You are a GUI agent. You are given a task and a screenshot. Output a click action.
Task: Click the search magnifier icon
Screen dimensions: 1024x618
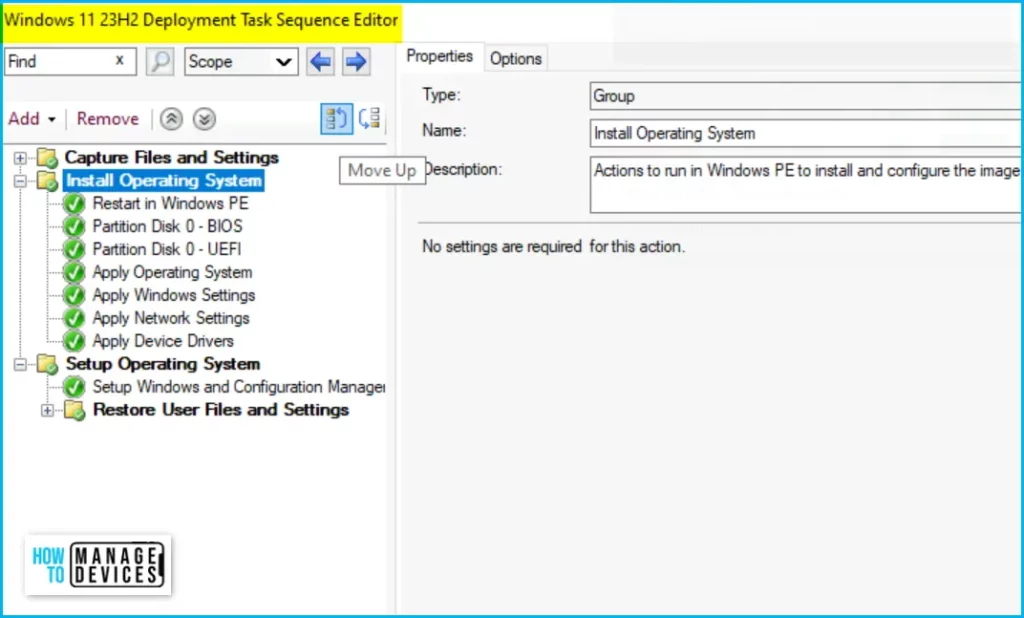(159, 62)
